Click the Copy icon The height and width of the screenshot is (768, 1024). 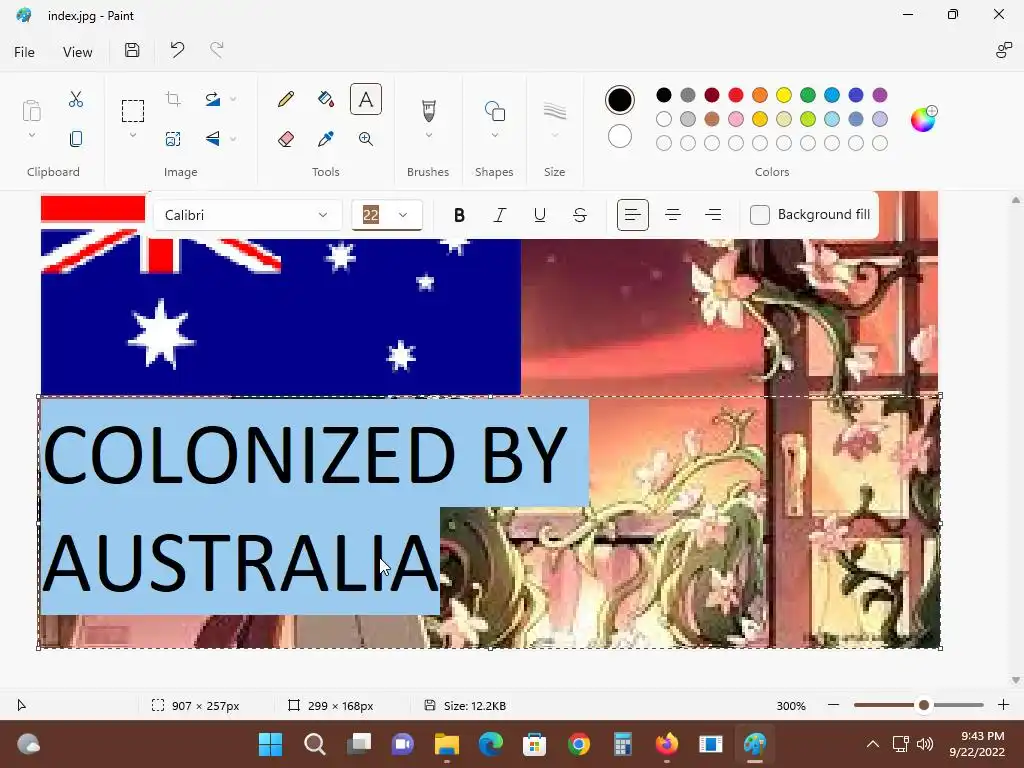tap(76, 139)
